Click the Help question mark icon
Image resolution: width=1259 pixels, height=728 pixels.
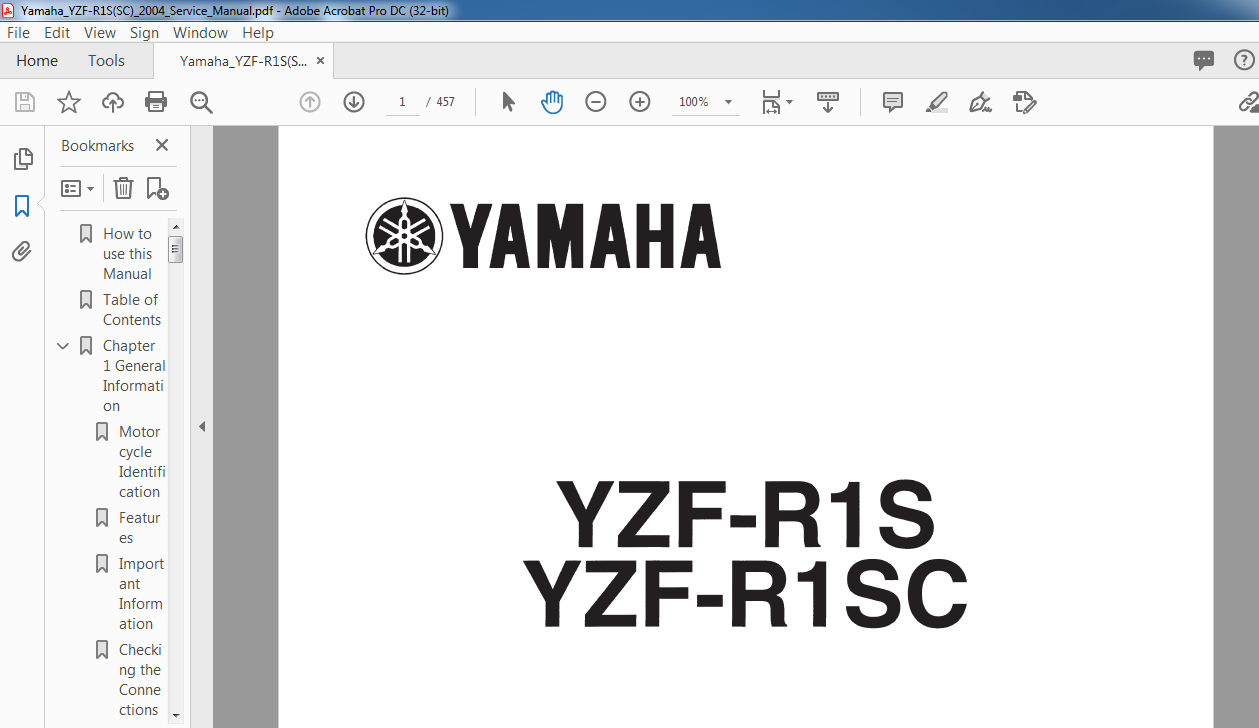click(x=1243, y=61)
